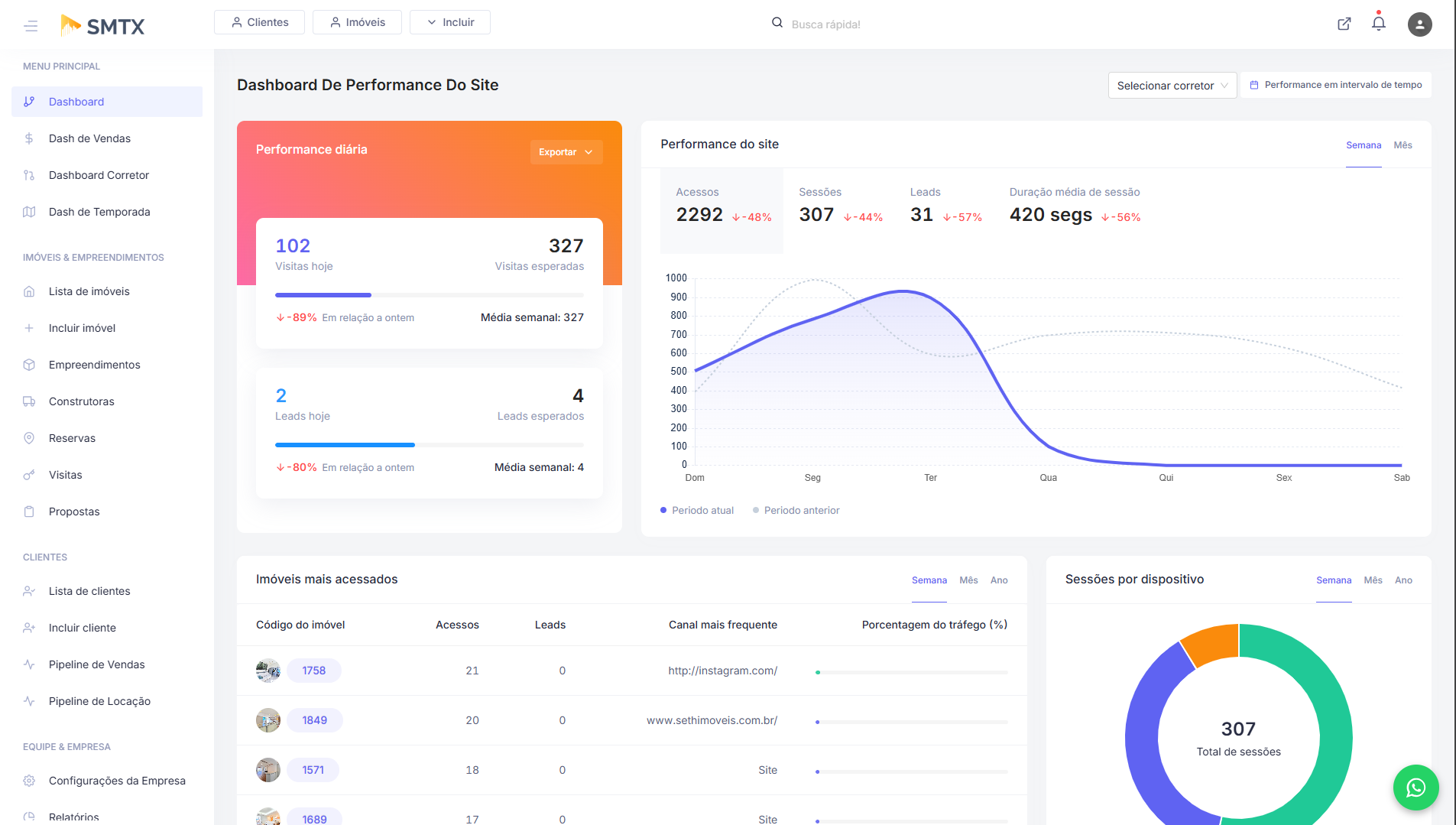Click the hamburger menu icon
Screen dimensions: 1456x825
coord(31,26)
